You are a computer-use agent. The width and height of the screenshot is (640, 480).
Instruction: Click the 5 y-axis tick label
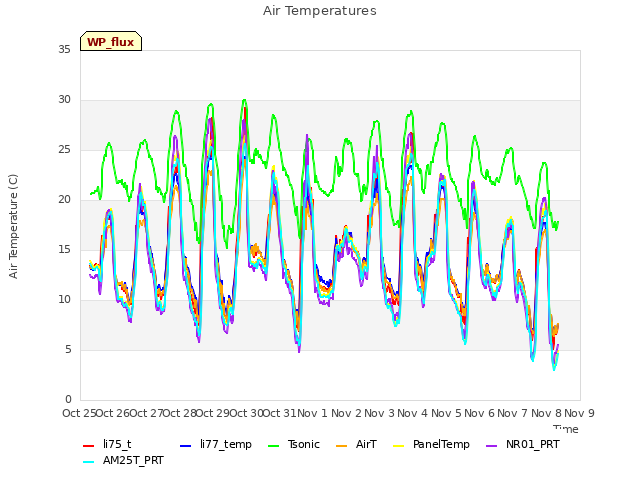68,350
